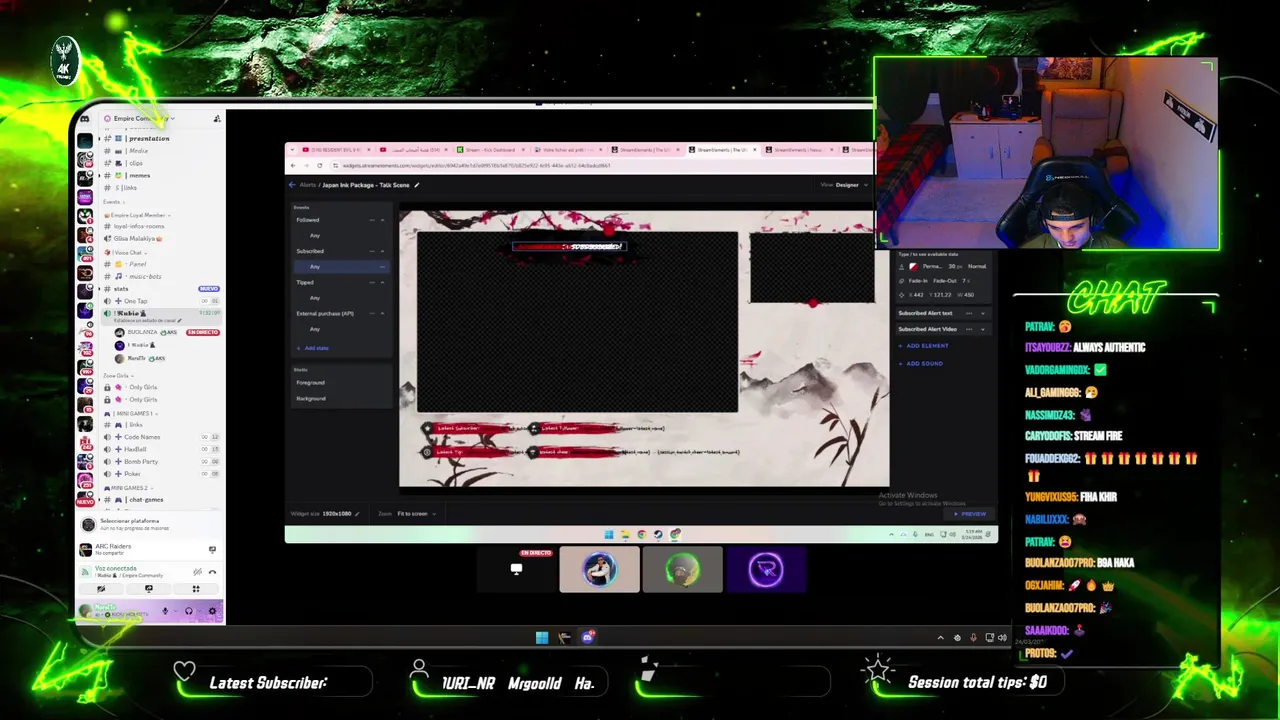Collapse MINI GAMES 1 category
This screenshot has height=720, width=1280.
[130, 413]
